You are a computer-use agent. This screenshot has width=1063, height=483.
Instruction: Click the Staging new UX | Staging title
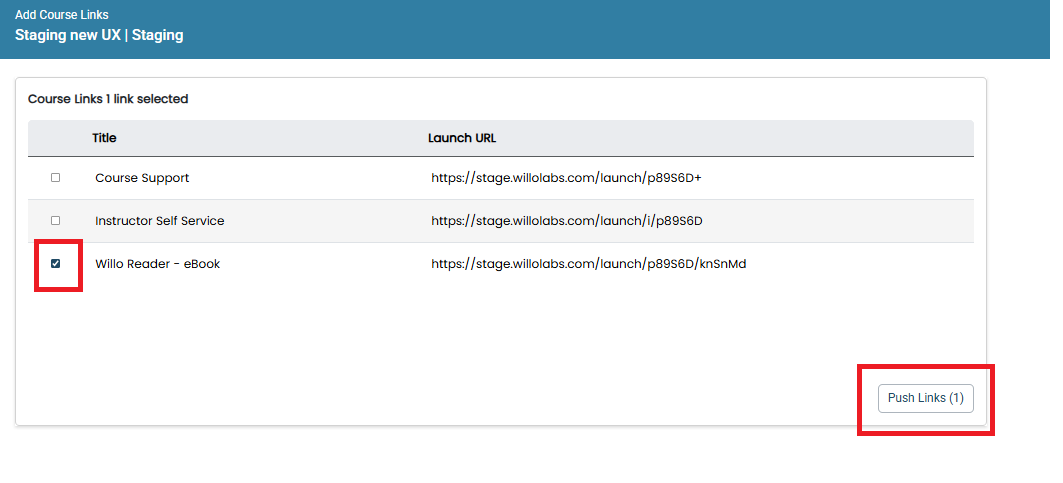(99, 35)
